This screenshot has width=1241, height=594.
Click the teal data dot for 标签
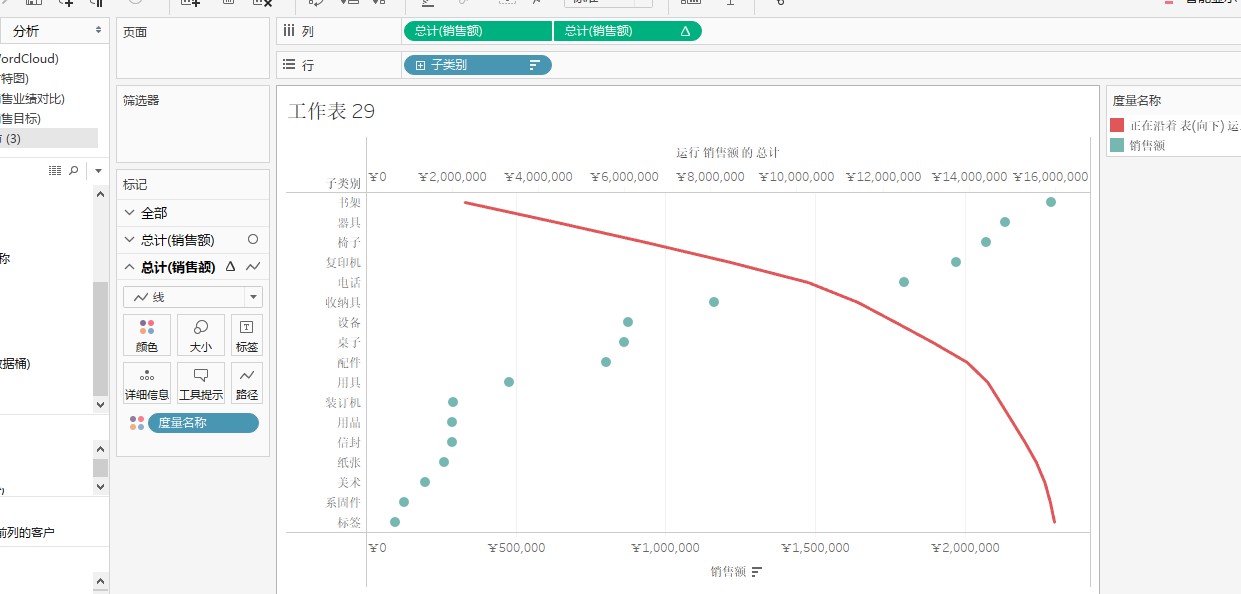click(x=395, y=522)
